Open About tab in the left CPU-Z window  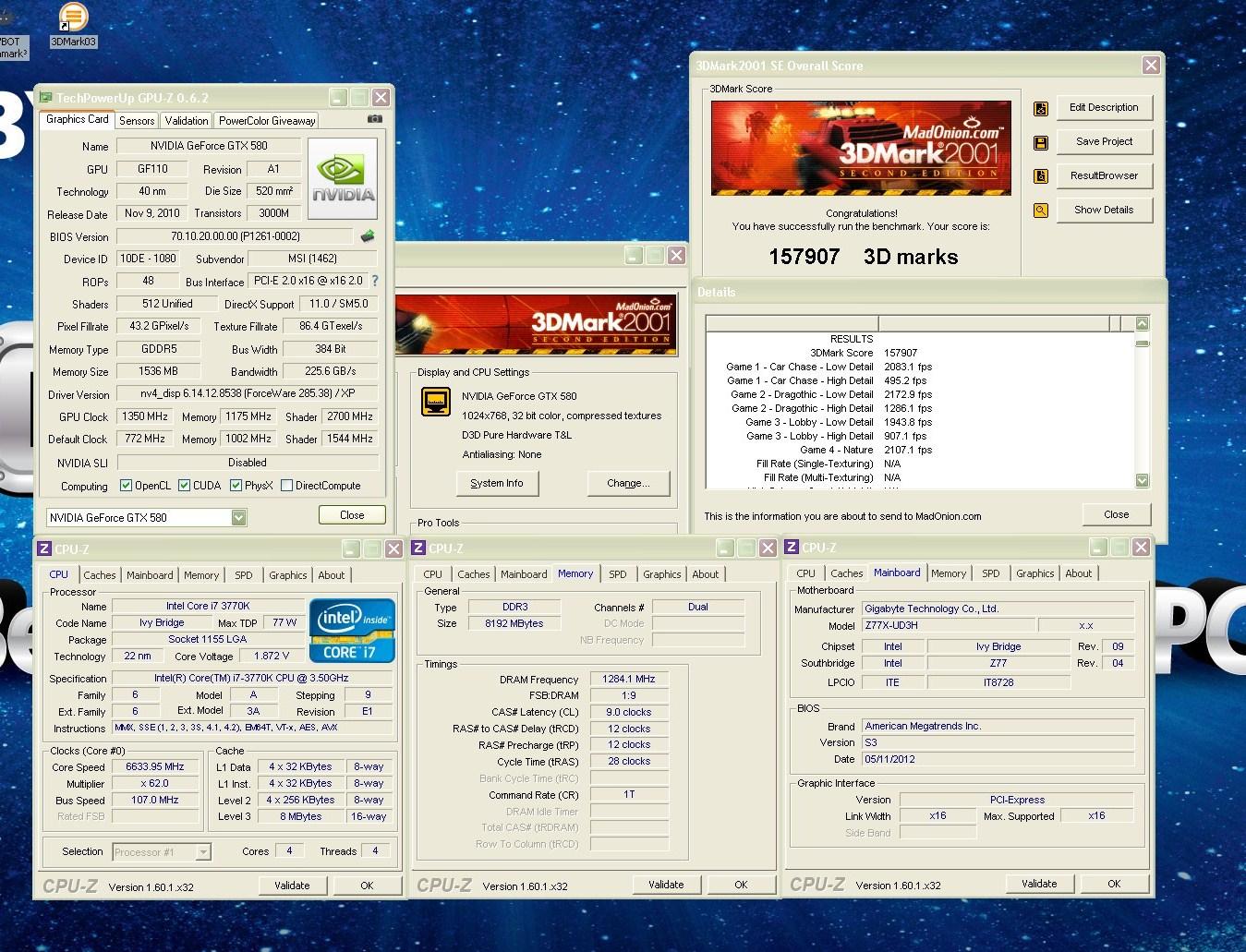[x=332, y=575]
